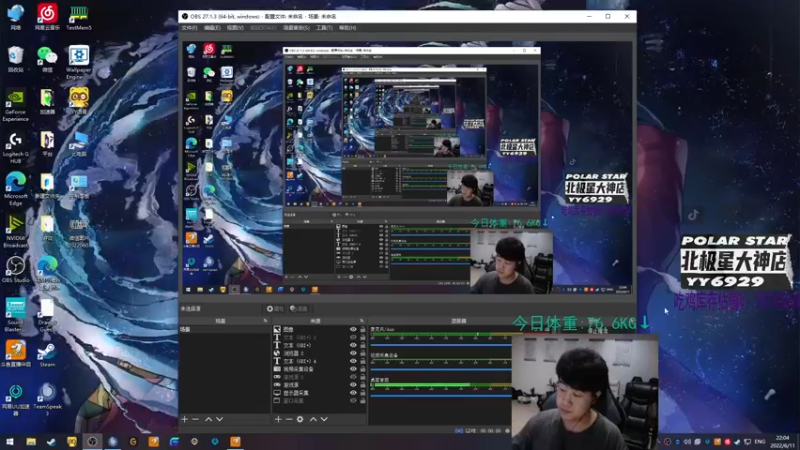Open the TestMem5 desktop shortcut

pos(79,17)
